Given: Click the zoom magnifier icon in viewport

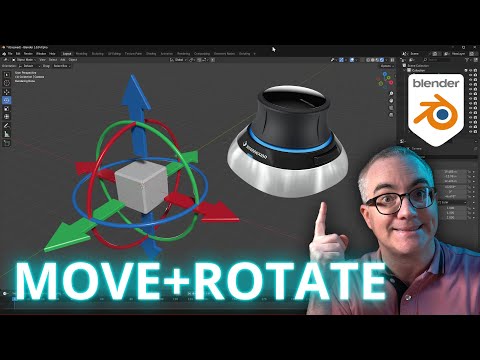Looking at the screenshot, I should 391,94.
